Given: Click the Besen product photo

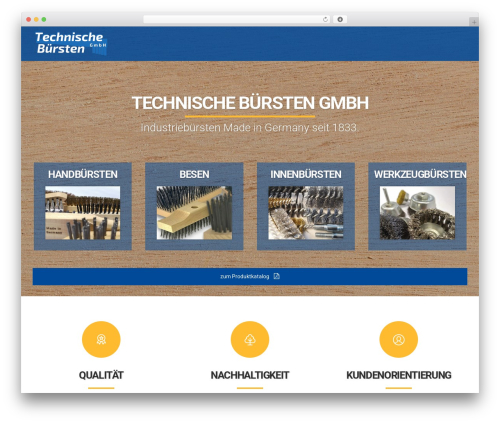Looking at the screenshot, I should [194, 213].
